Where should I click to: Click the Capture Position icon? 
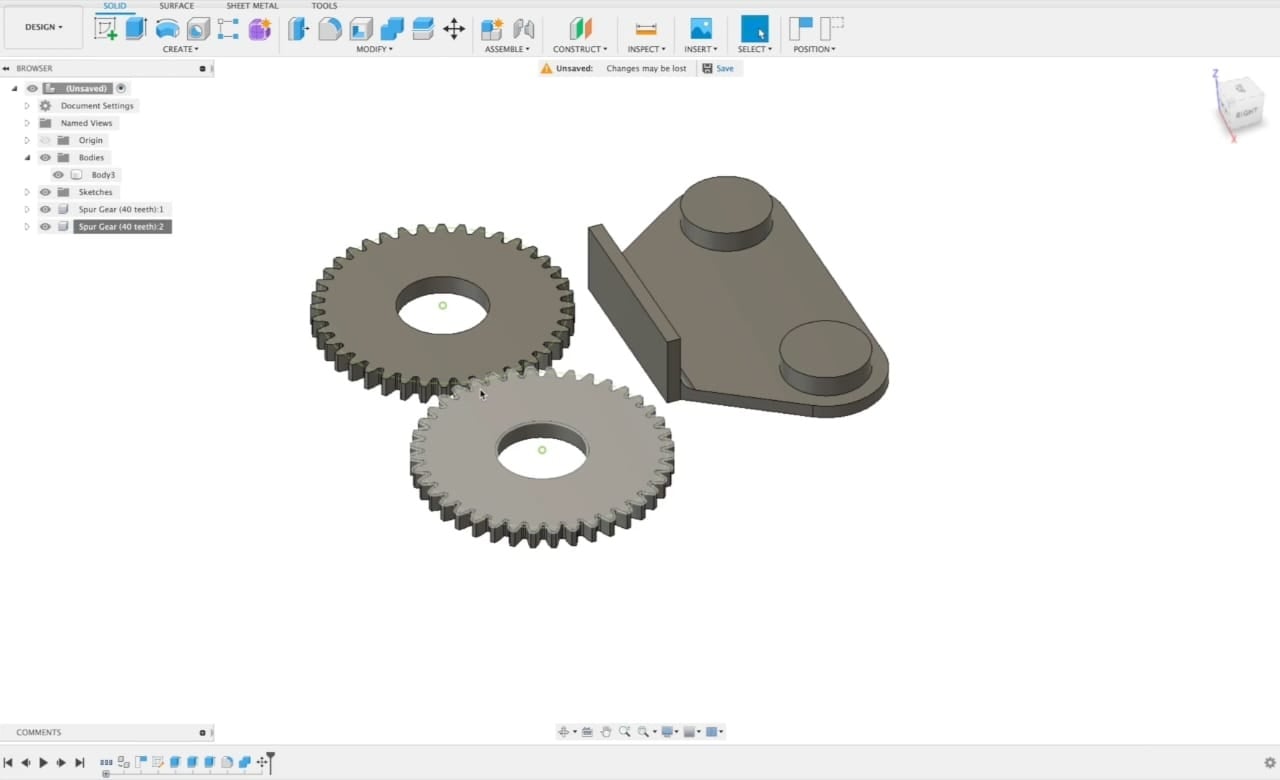[x=800, y=28]
